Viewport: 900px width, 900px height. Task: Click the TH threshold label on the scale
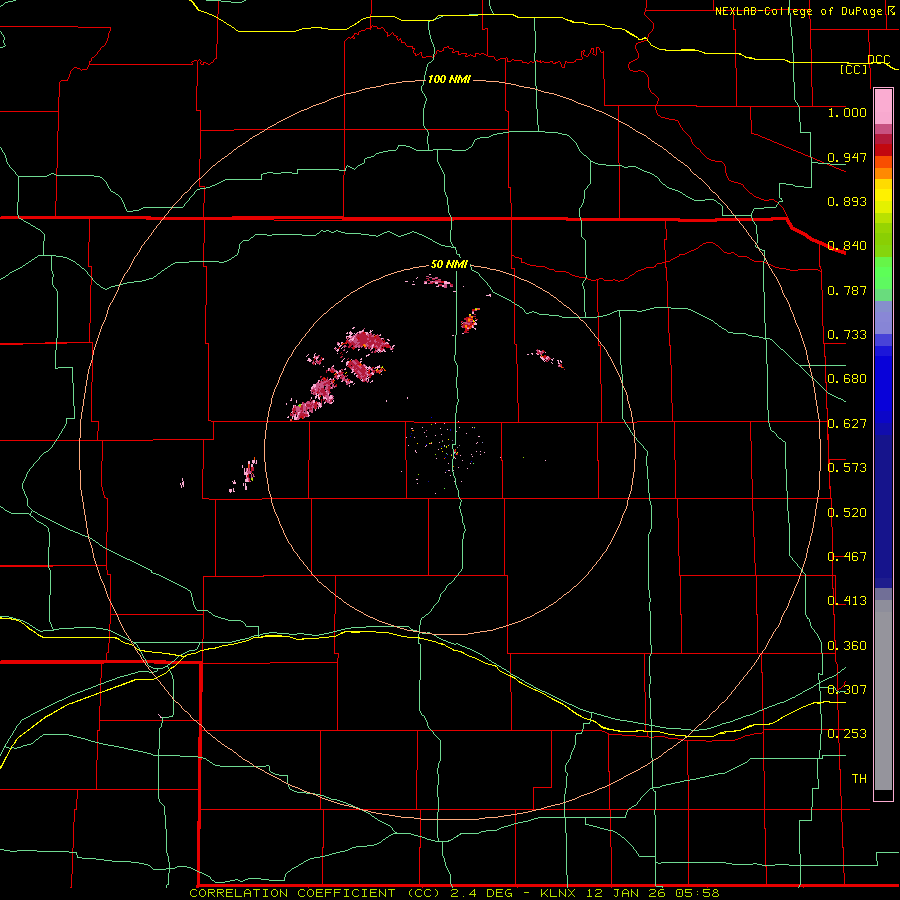click(859, 778)
